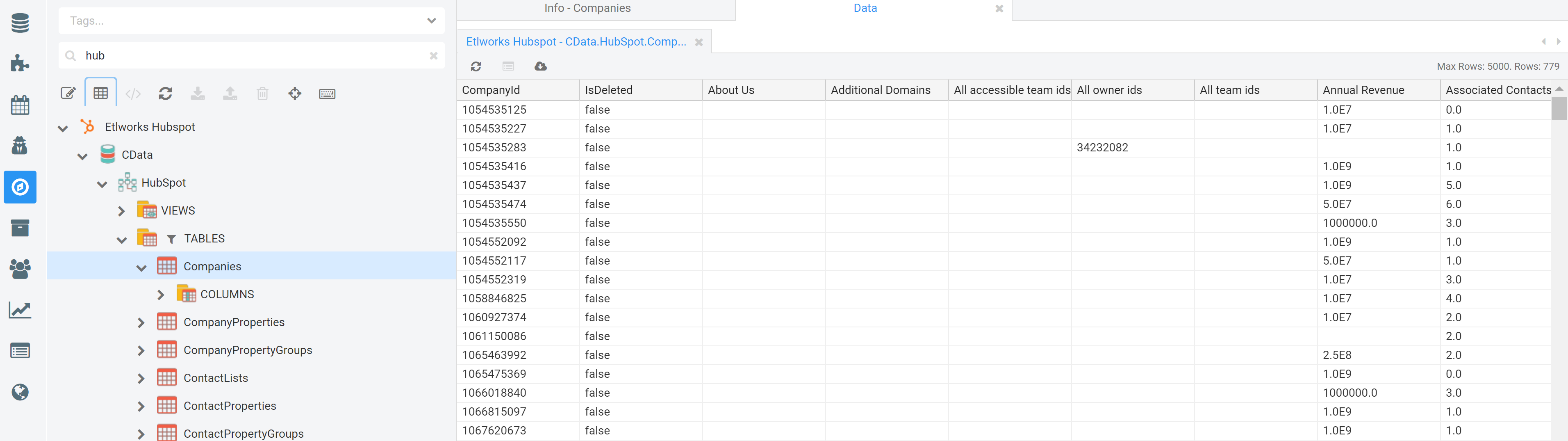Open the statistics chart sidebar icon
Image resolution: width=1568 pixels, height=441 pixels.
tap(20, 310)
